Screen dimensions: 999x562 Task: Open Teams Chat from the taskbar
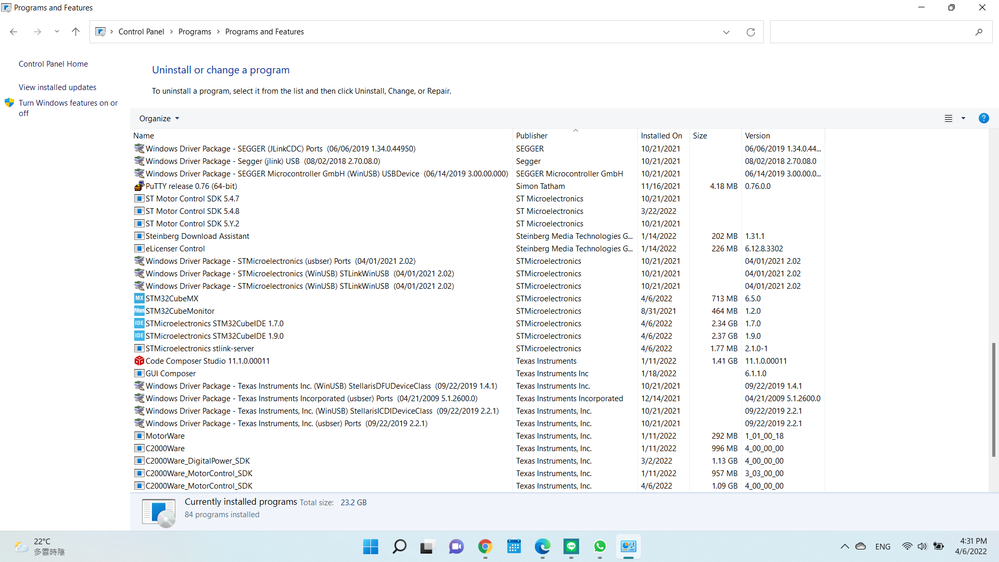coord(456,546)
